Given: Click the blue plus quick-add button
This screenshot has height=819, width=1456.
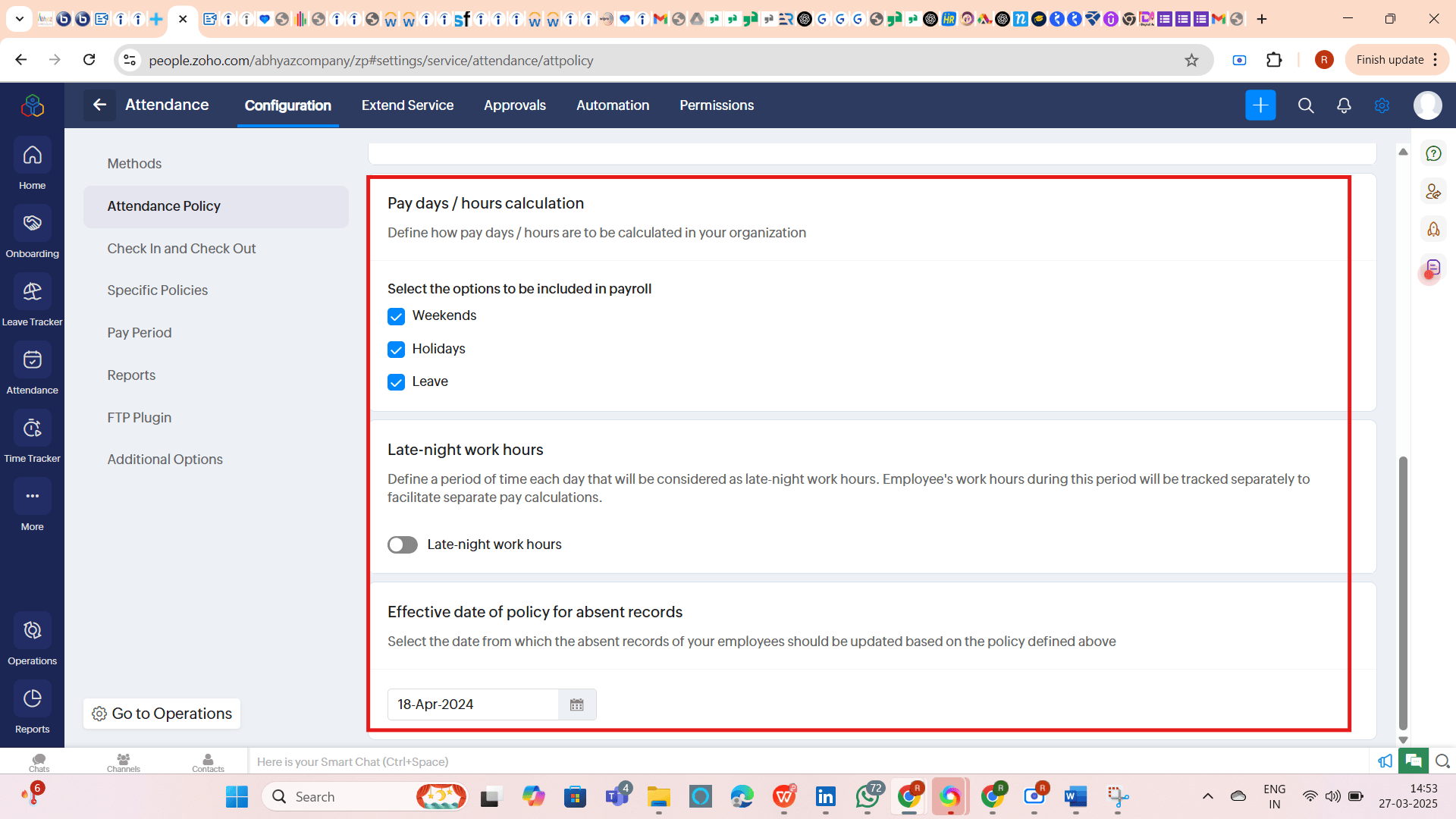Looking at the screenshot, I should click(x=1260, y=105).
